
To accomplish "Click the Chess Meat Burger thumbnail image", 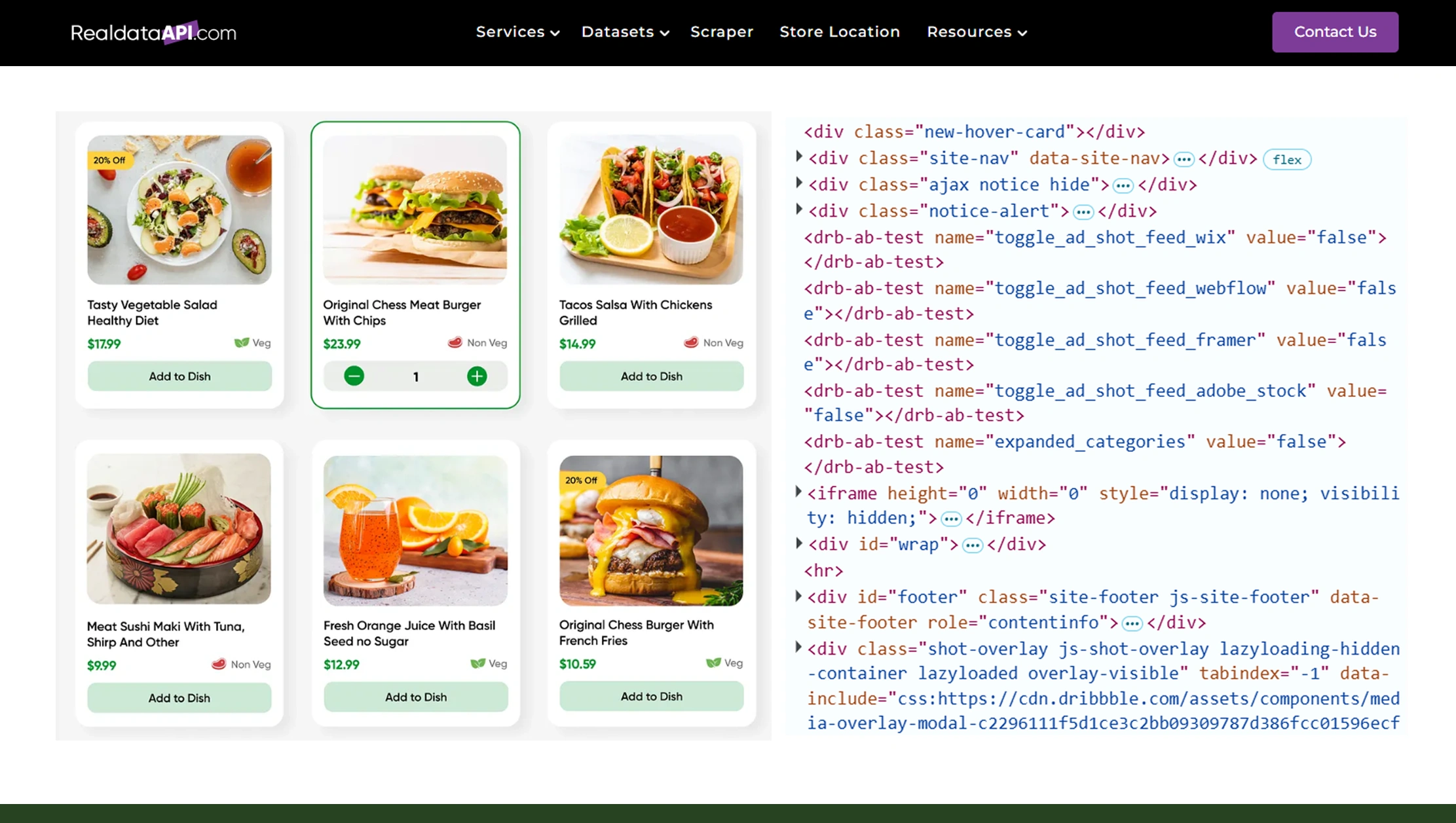I will tap(415, 210).
